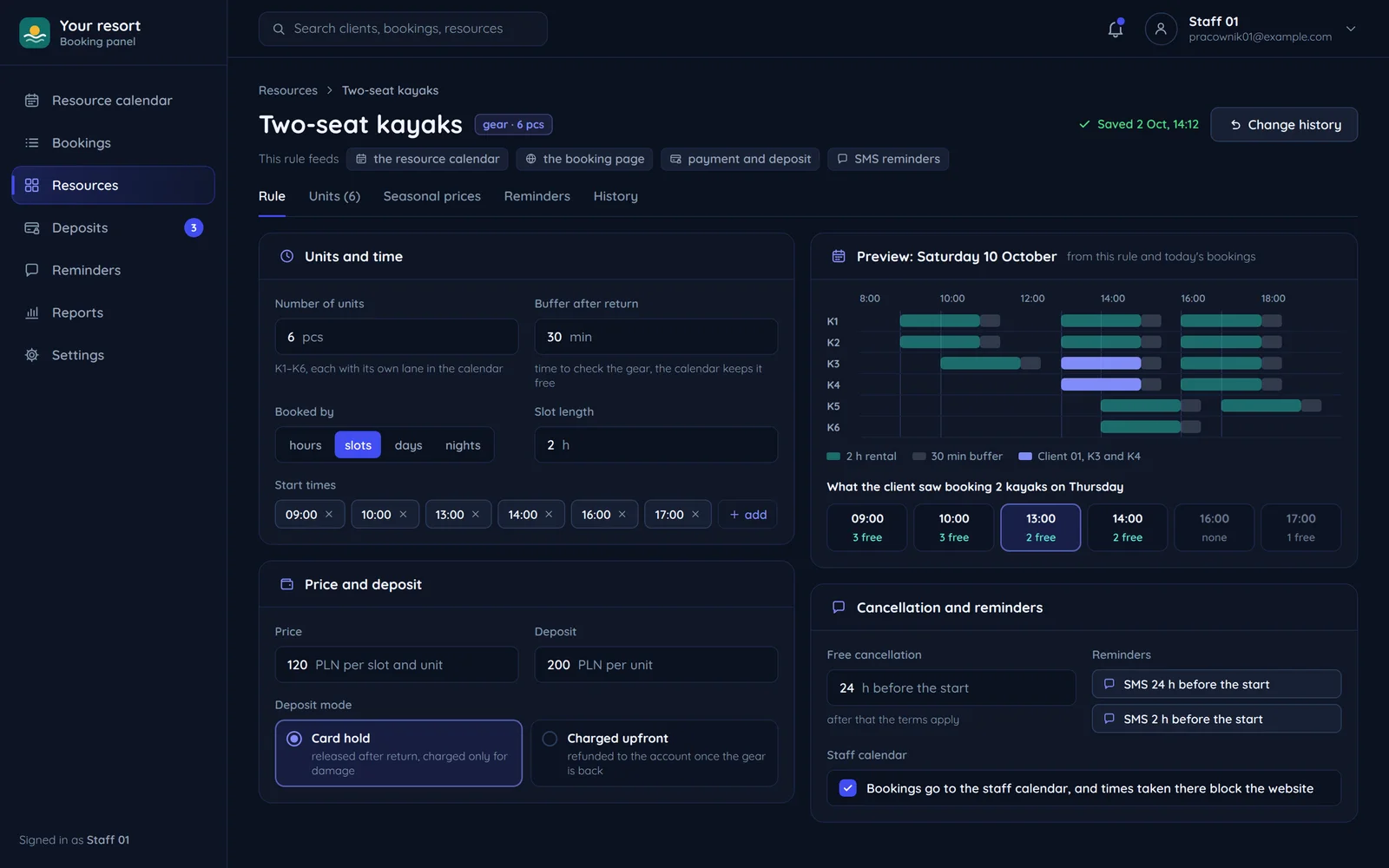Screen dimensions: 1389x868
Task: Select the 09:00 preview slot card
Action: point(867,528)
